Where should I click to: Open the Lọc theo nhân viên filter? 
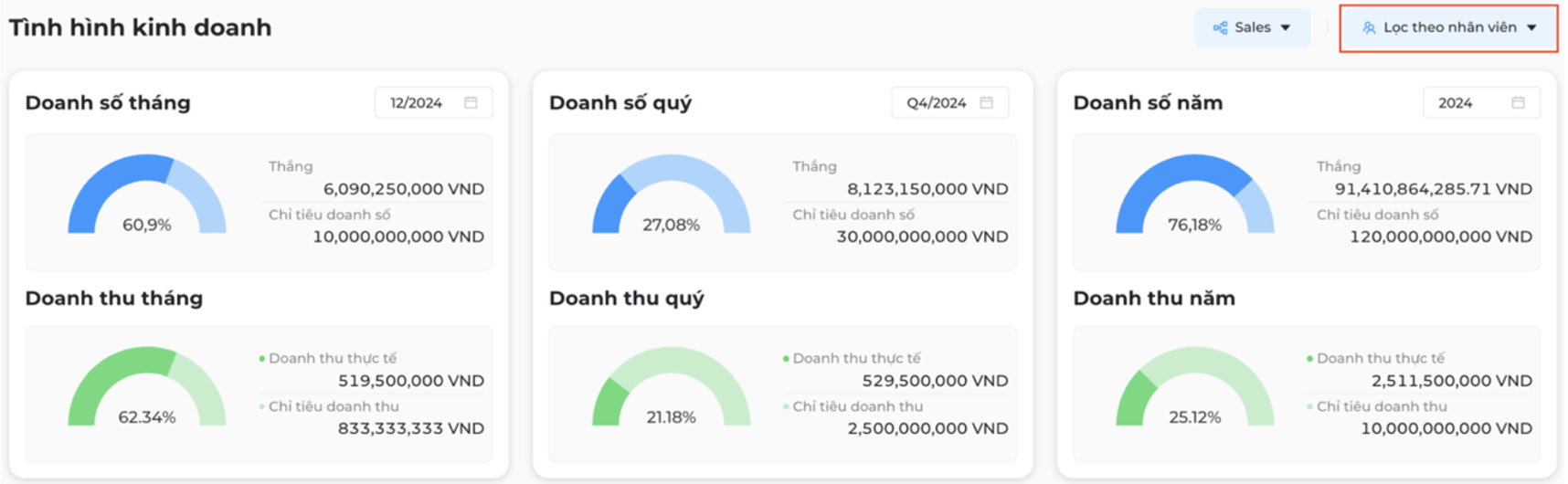tap(1448, 28)
